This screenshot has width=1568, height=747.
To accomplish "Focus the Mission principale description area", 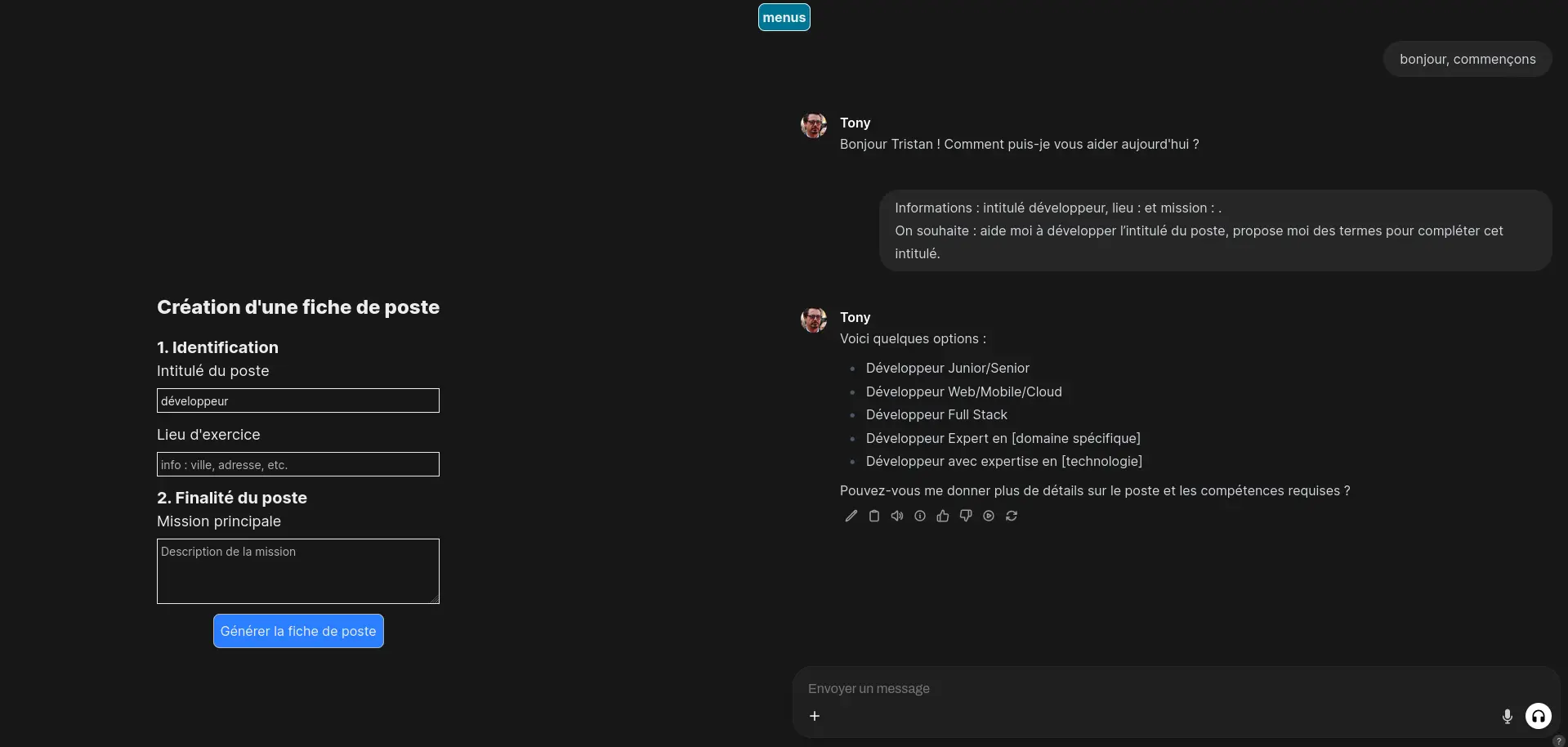I will tap(297, 570).
